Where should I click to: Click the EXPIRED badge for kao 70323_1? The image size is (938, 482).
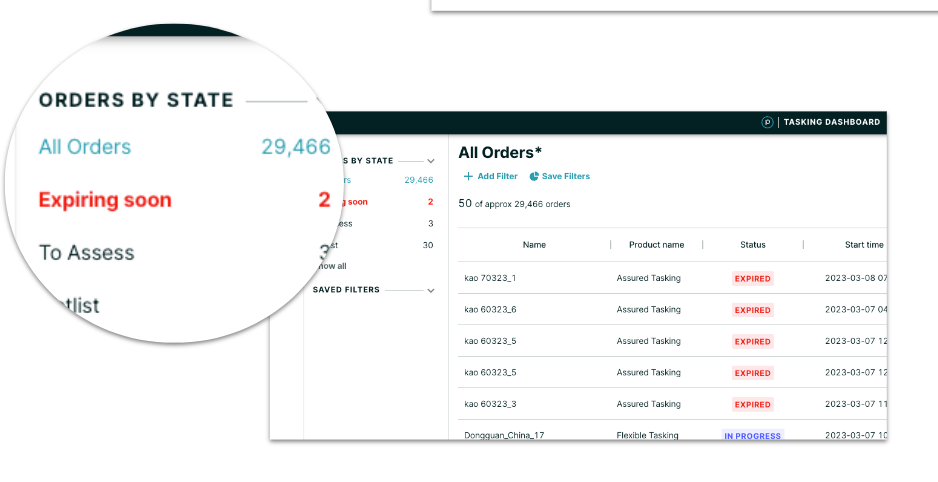point(753,279)
